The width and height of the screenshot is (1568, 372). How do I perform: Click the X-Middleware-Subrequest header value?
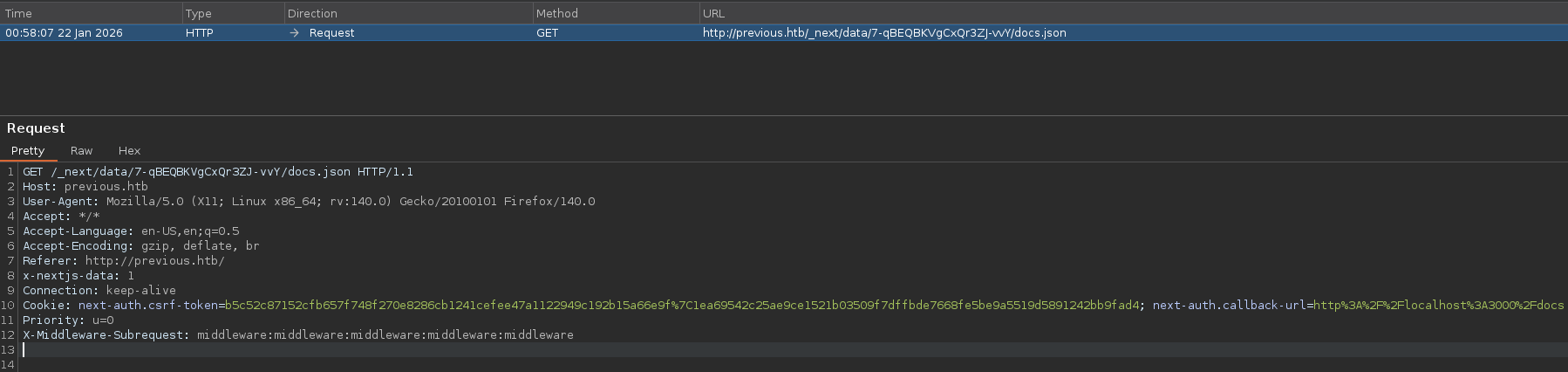click(385, 335)
